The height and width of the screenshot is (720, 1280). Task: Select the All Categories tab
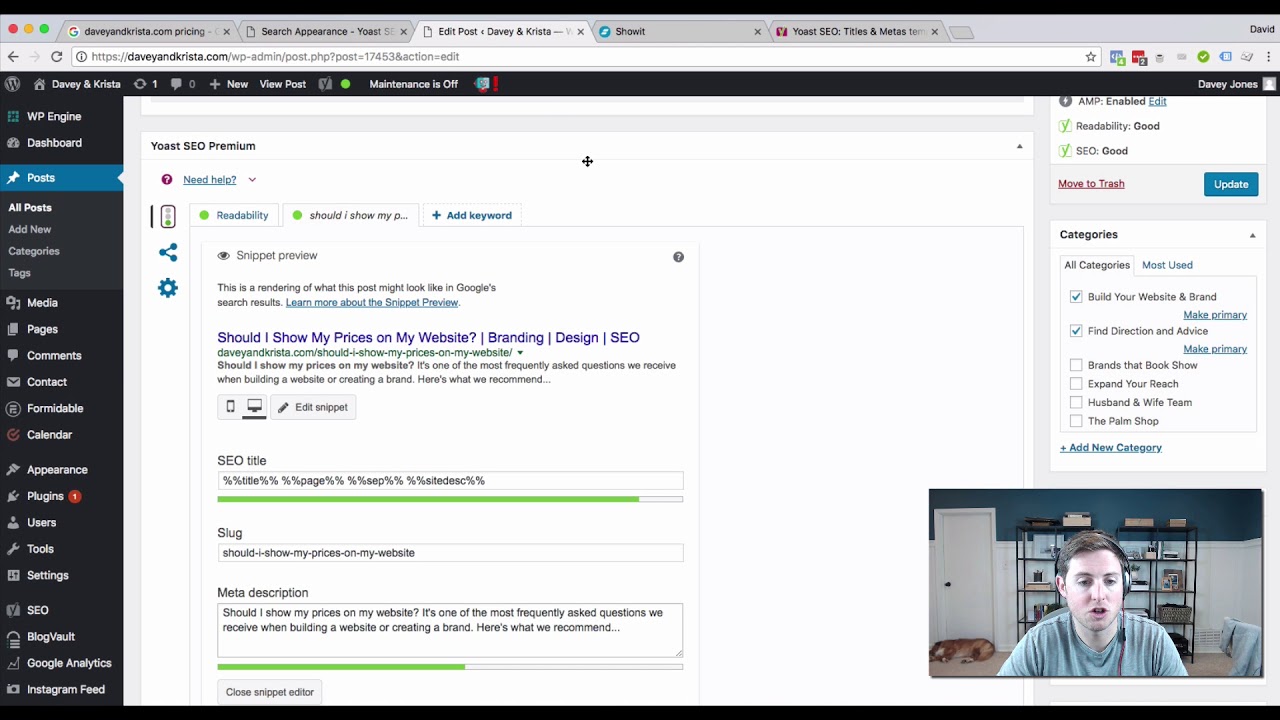coord(1097,265)
